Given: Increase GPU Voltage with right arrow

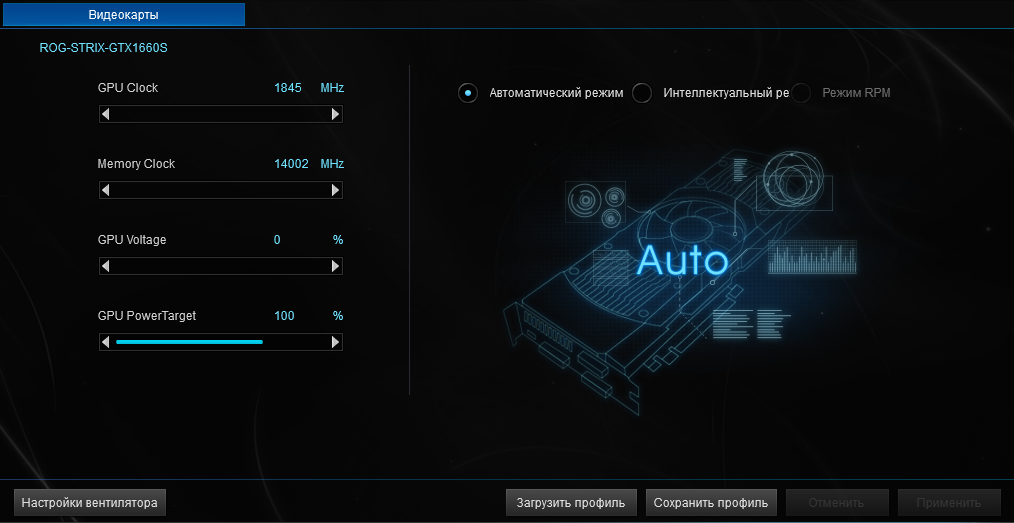Looking at the screenshot, I should tap(335, 266).
